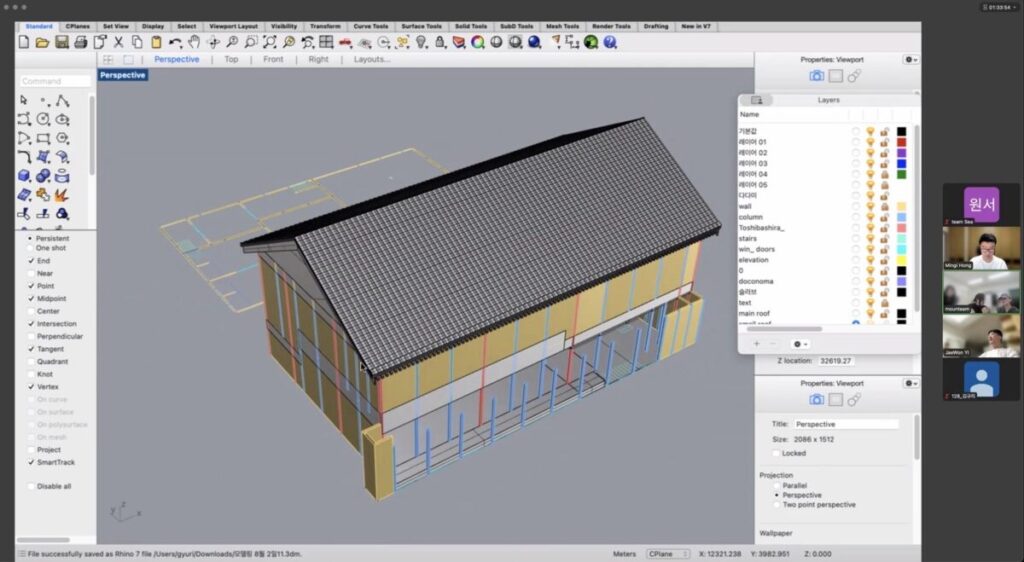The width and height of the screenshot is (1024, 562).
Task: Switch to the Top viewport tab
Action: click(231, 59)
